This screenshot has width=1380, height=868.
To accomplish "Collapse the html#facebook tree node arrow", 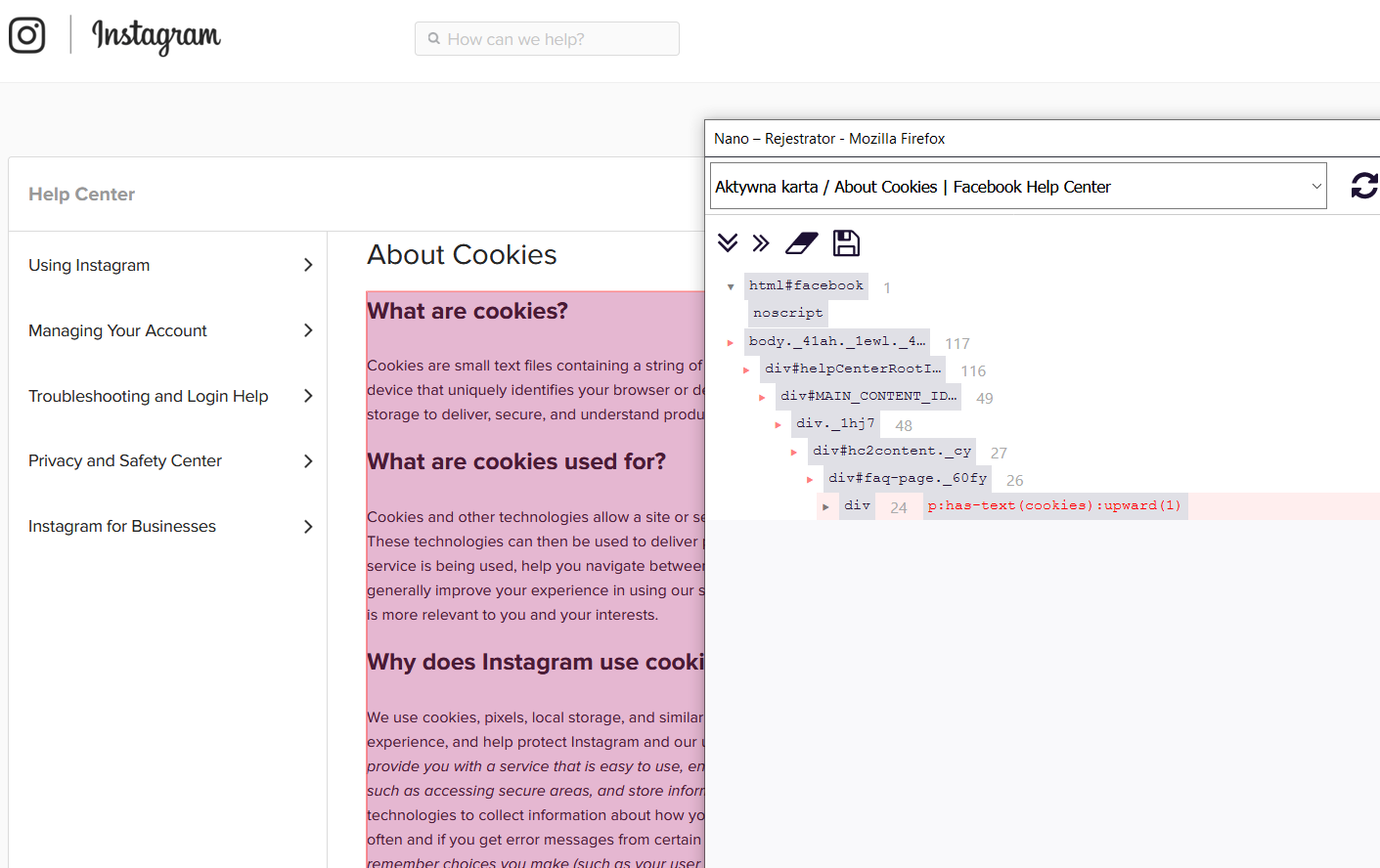I will pos(731,287).
